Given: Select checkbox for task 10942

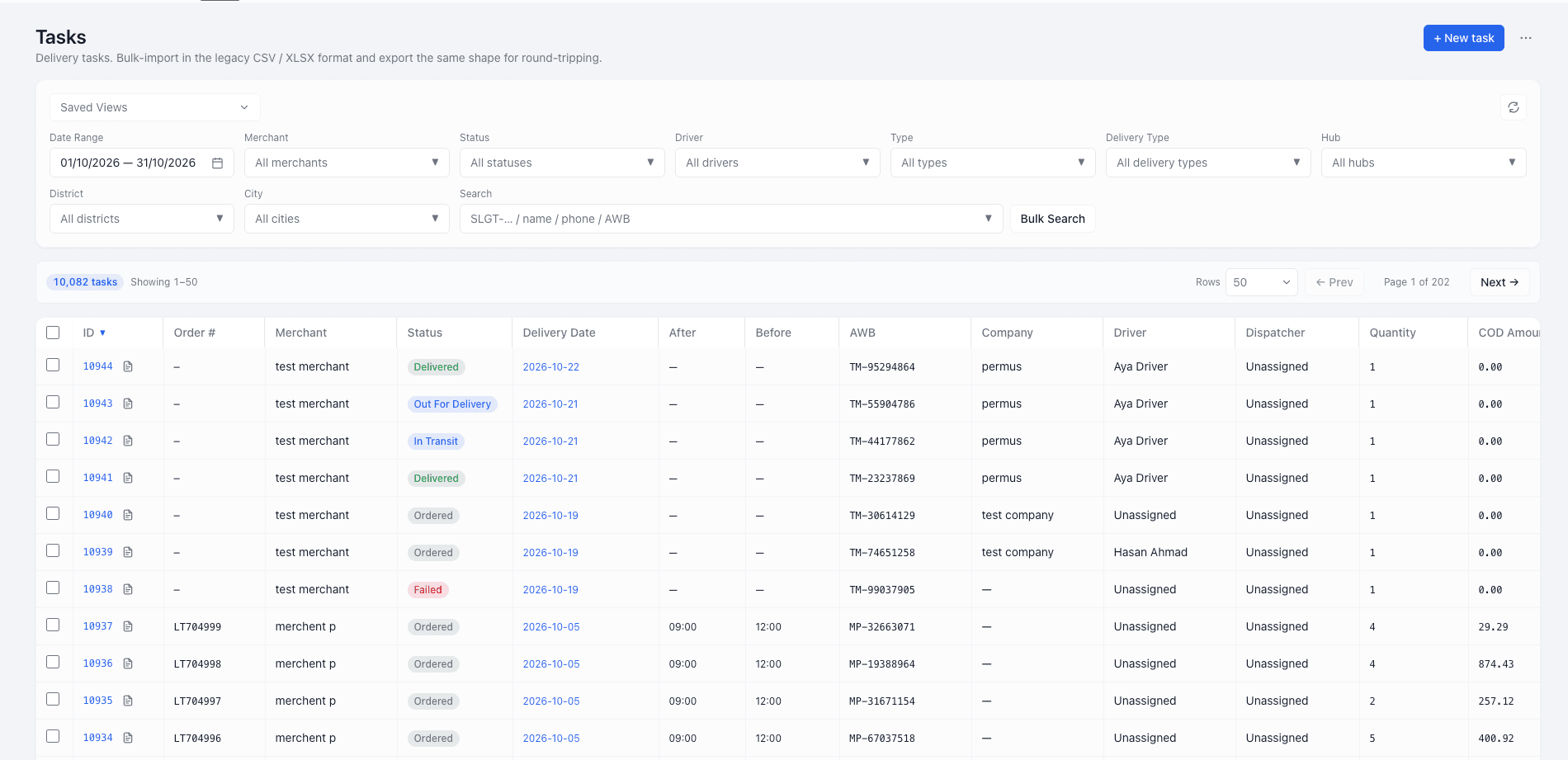Looking at the screenshot, I should [x=53, y=439].
